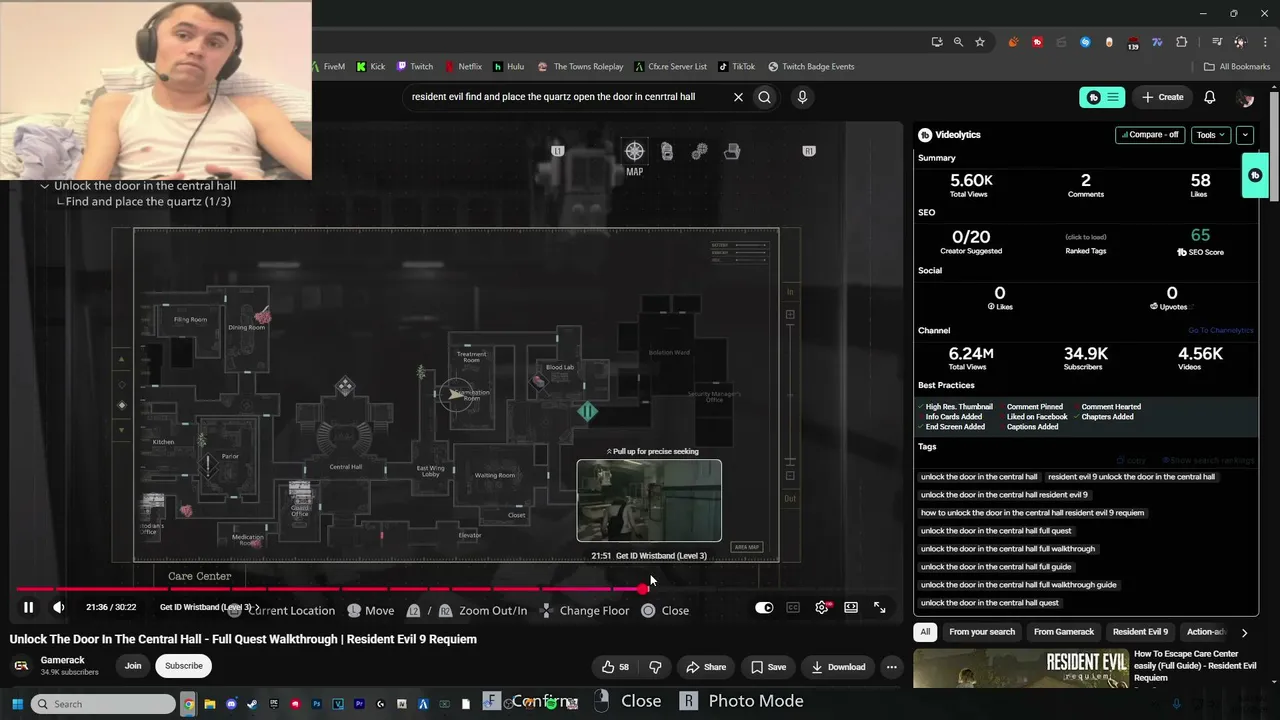
Task: Subscribe to Gamerack channel
Action: [184, 666]
